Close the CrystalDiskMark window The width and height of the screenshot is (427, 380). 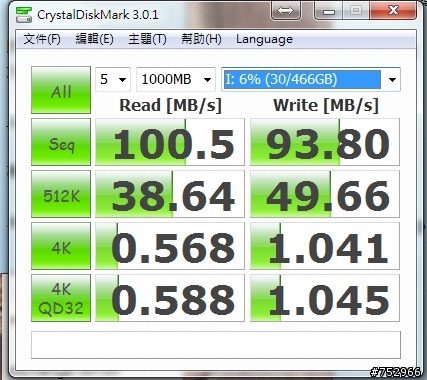pyautogui.click(x=393, y=10)
